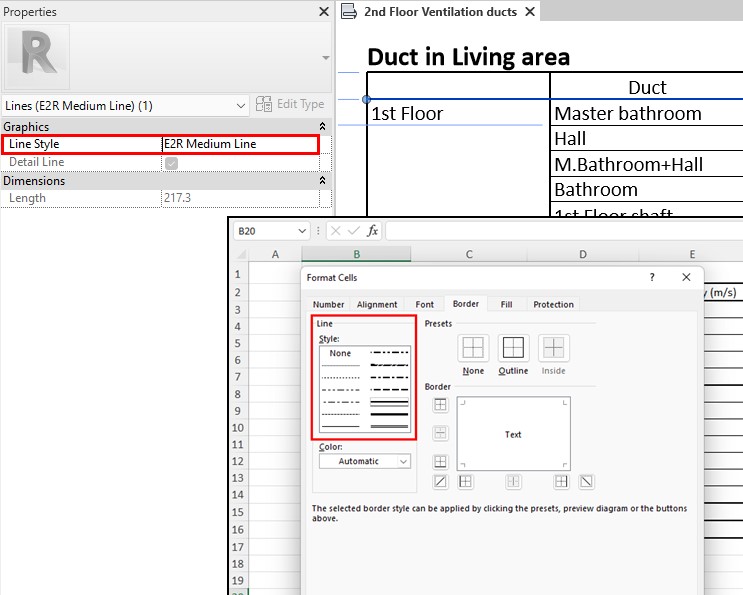Click the Format Cells help button
Screen dimensions: 743x595
(x=652, y=277)
